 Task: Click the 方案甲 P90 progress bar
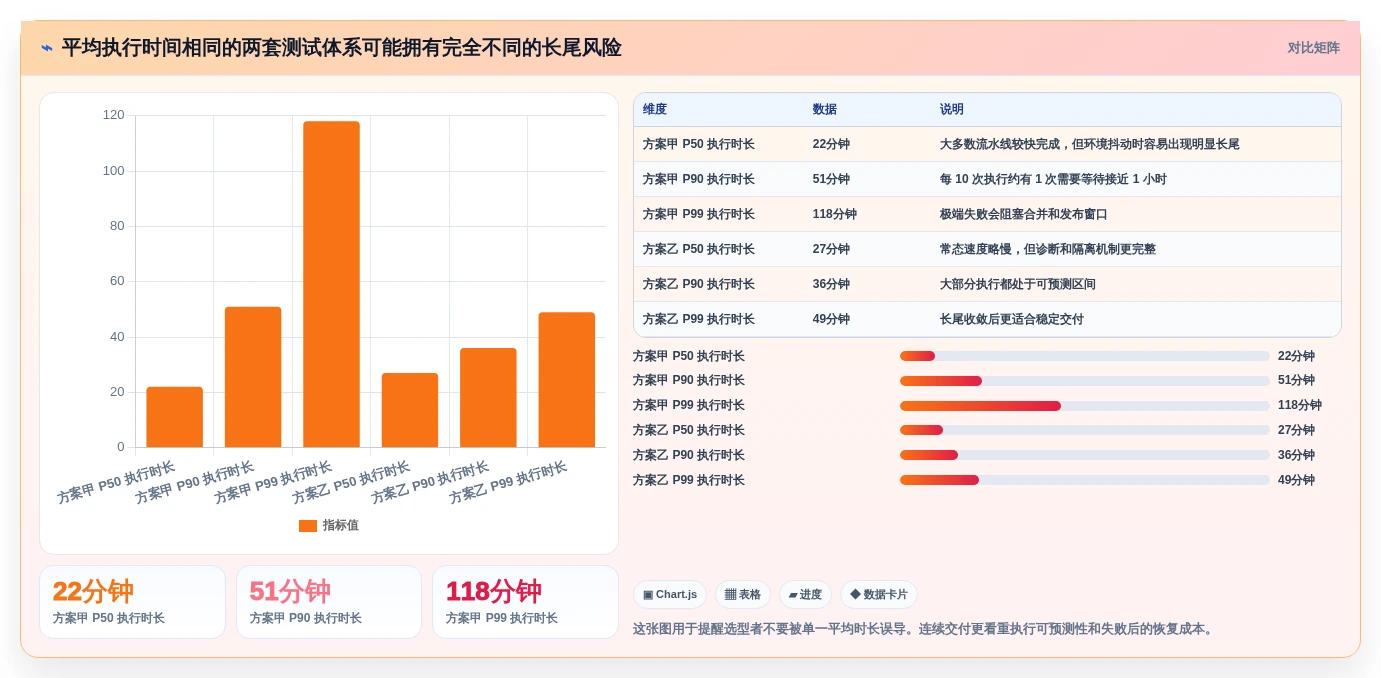point(1085,381)
